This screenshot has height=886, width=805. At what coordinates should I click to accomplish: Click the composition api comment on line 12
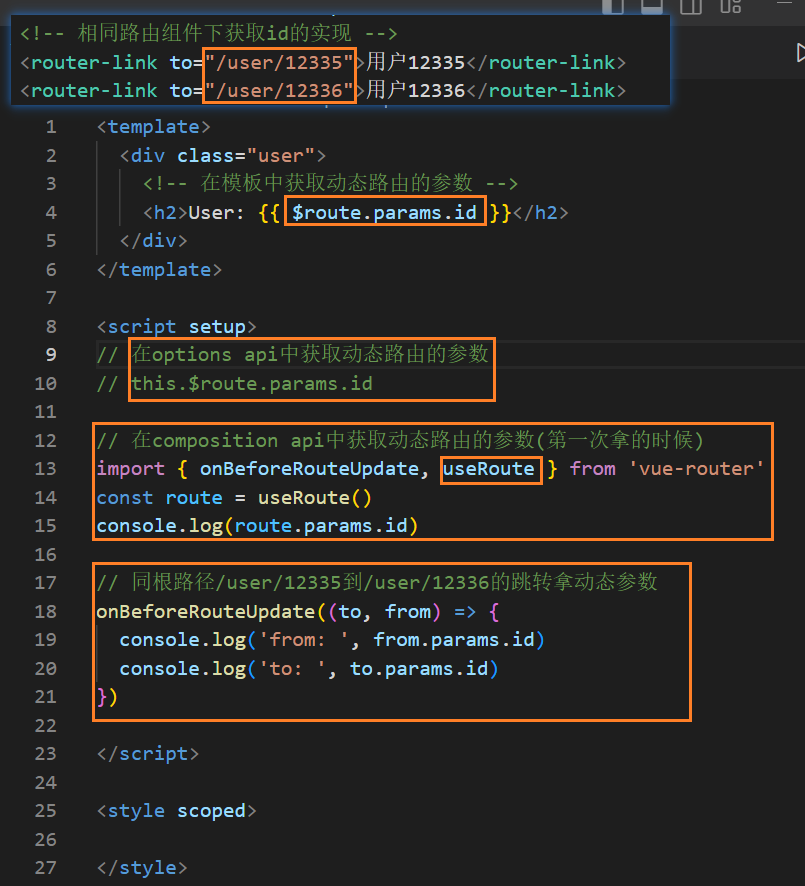pos(401,440)
